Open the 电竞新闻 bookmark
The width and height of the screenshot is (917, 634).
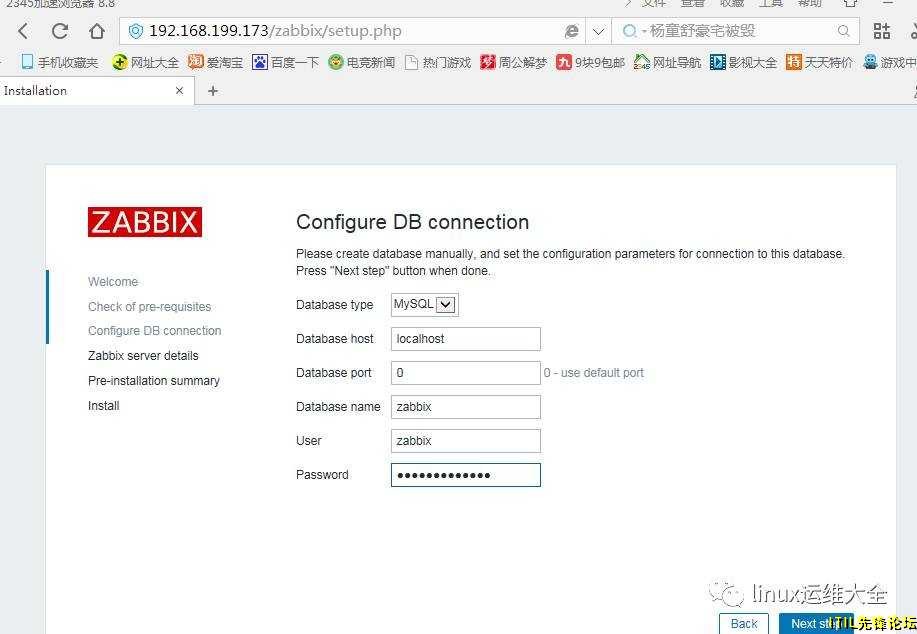point(361,62)
